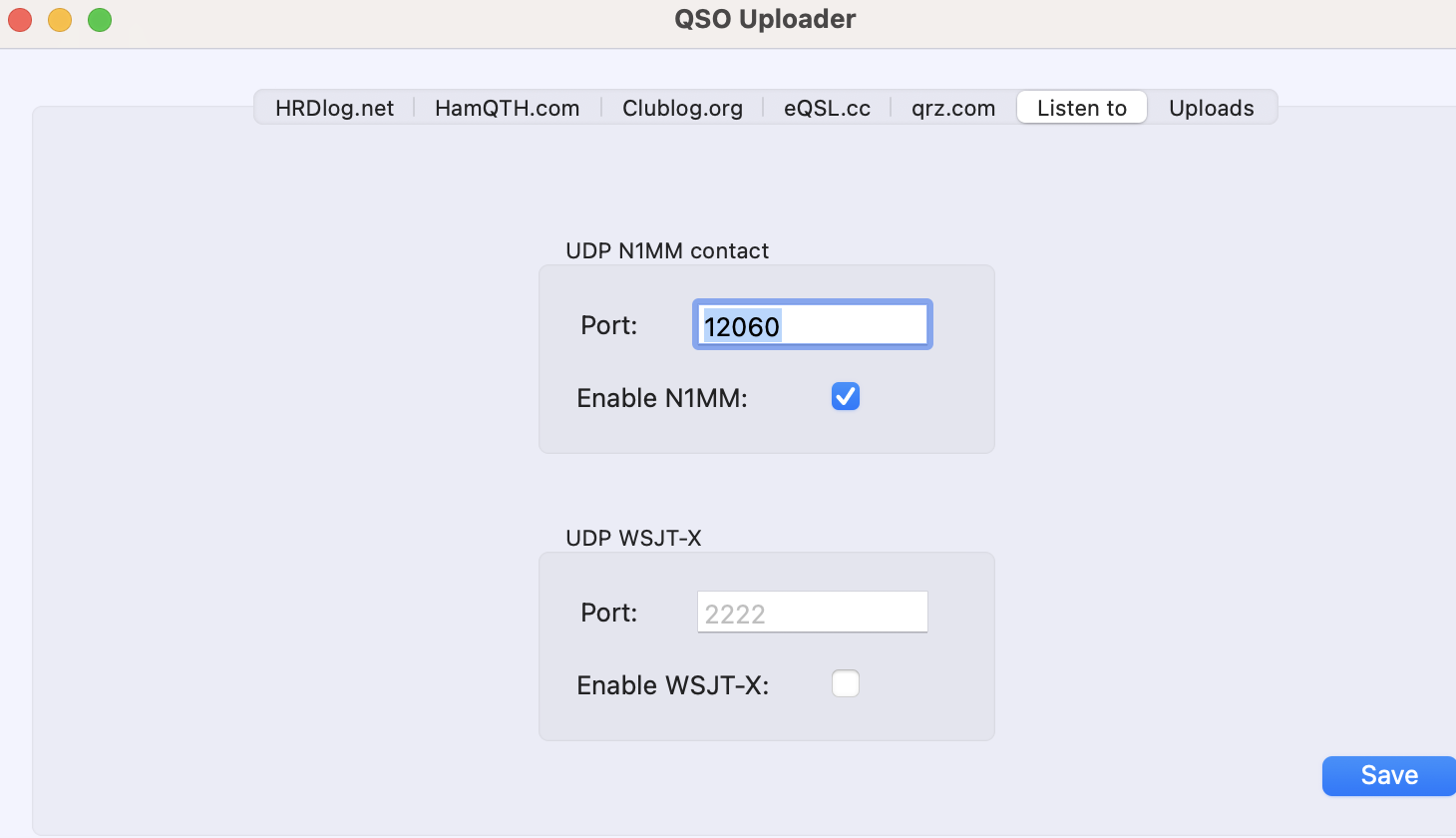
Task: Click the QSO Uploader title bar text
Action: click(765, 19)
